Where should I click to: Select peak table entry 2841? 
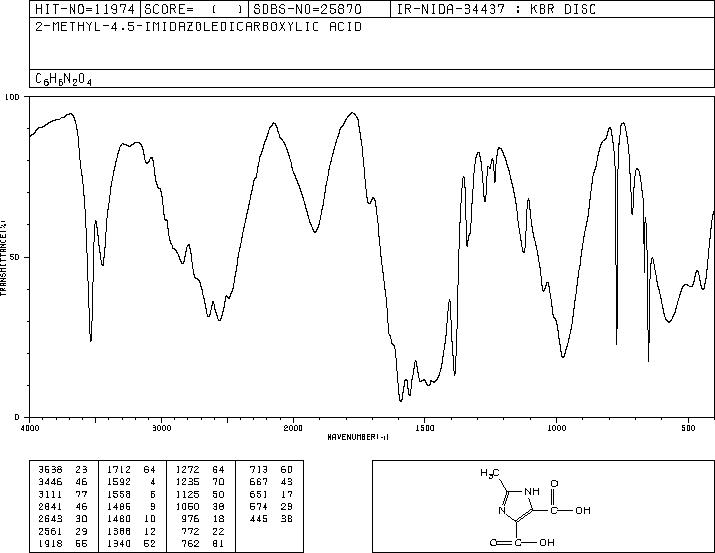point(51,506)
